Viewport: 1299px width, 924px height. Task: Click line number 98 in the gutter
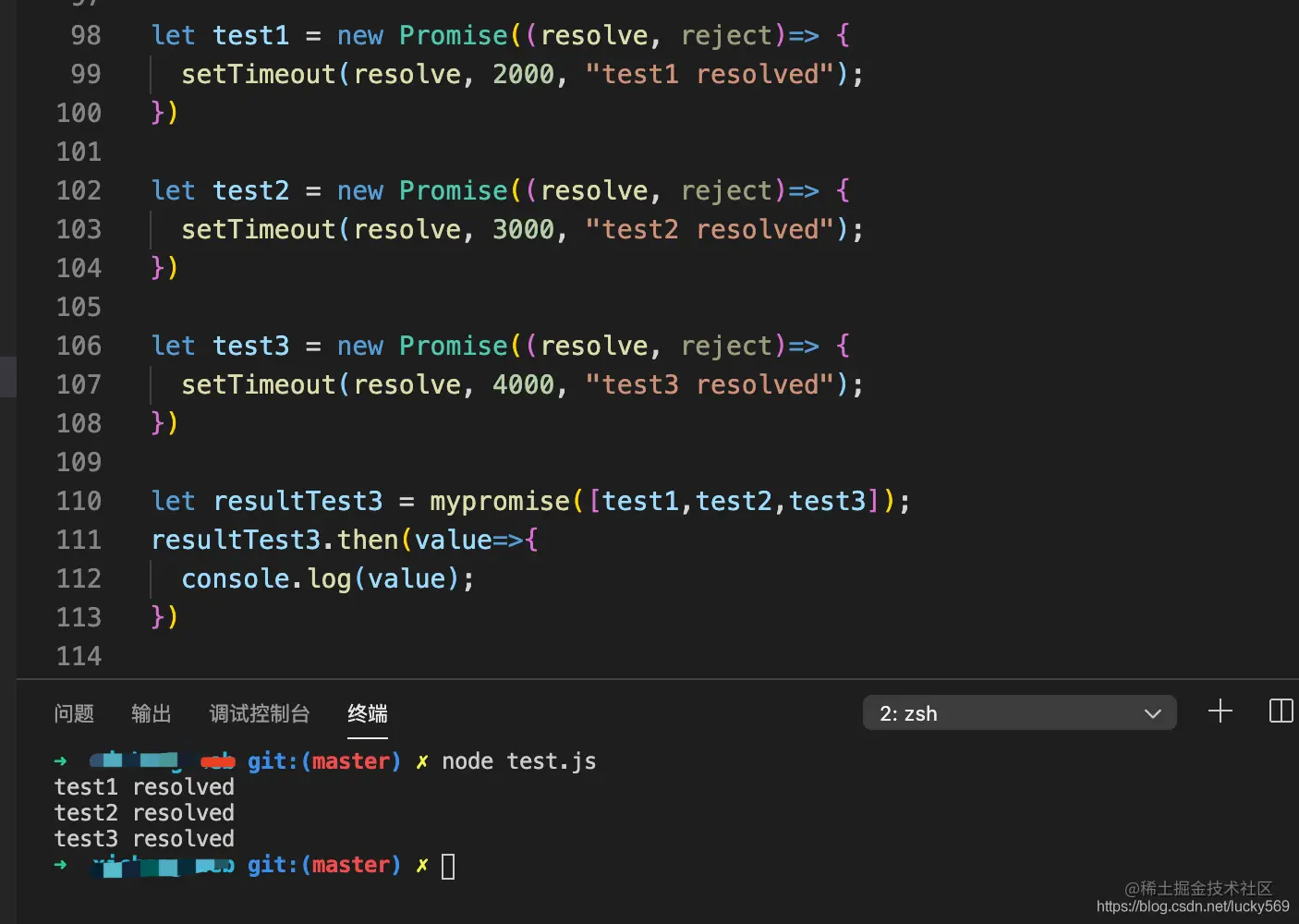(86, 35)
